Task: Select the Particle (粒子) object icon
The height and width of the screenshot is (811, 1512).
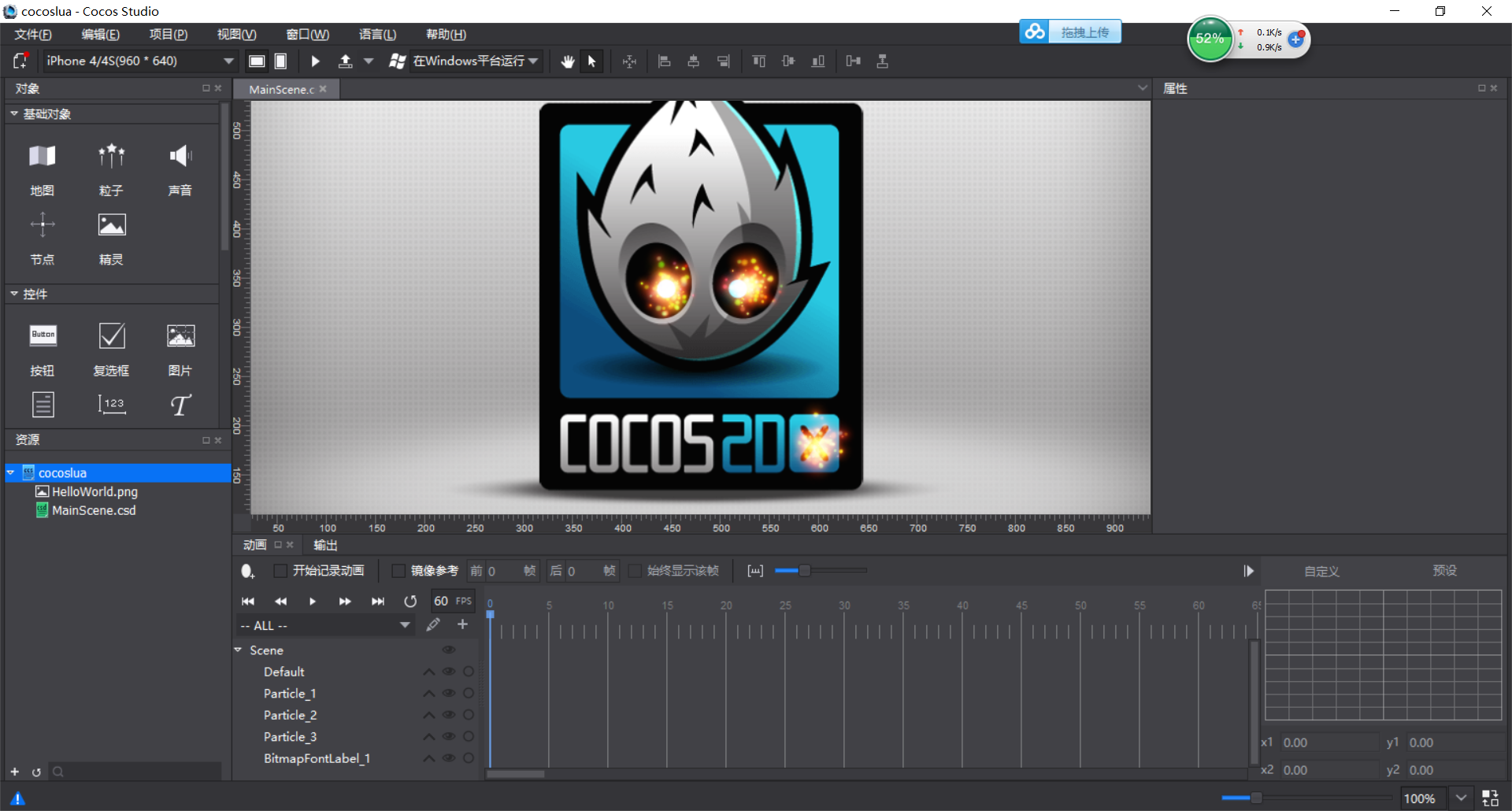Action: click(111, 156)
